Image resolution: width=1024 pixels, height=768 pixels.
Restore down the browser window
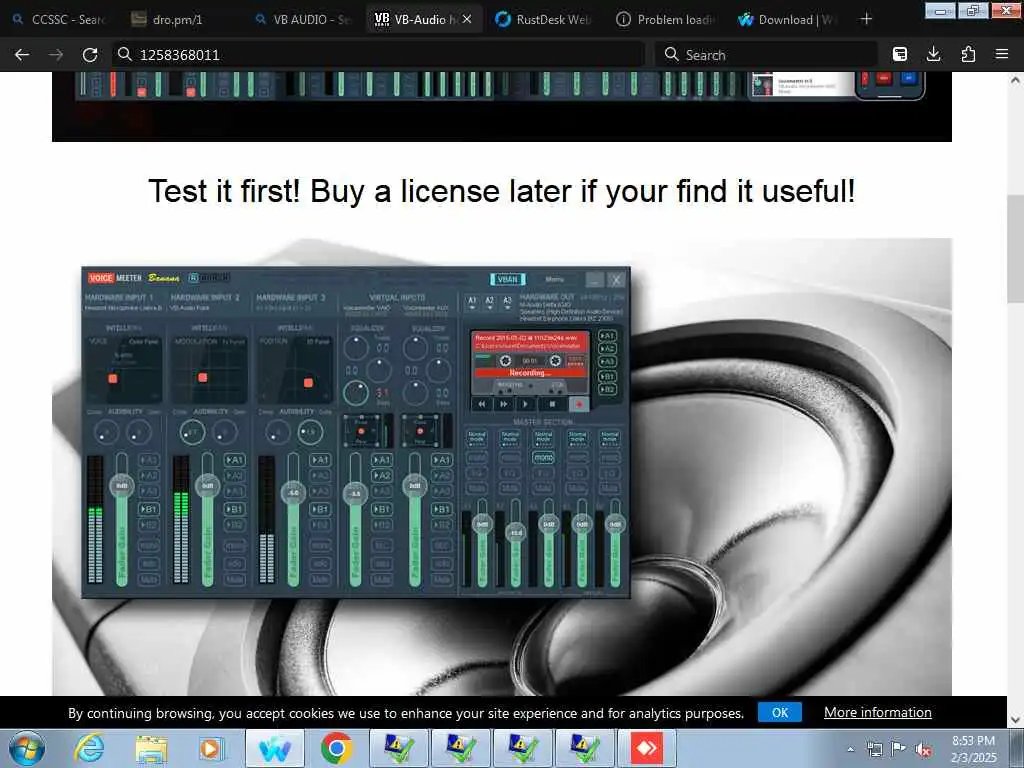(973, 10)
